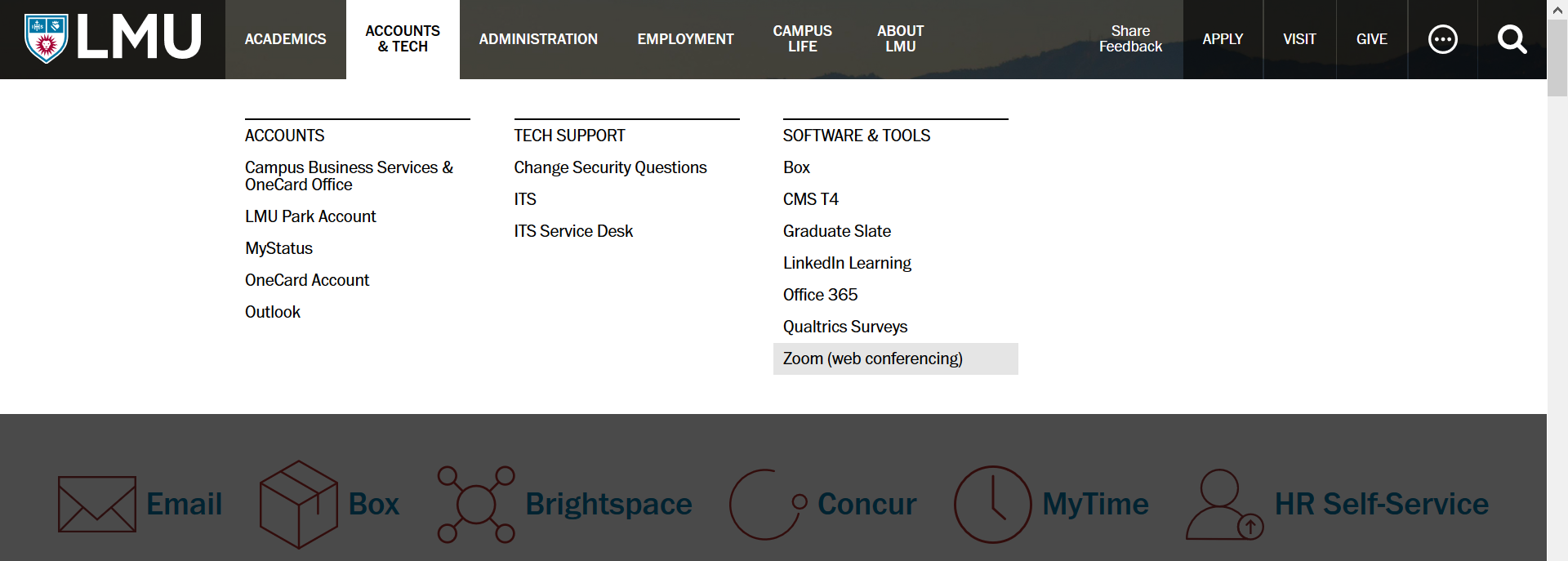Click the Brightspace network icon
This screenshot has width=1568, height=561.
(x=476, y=505)
